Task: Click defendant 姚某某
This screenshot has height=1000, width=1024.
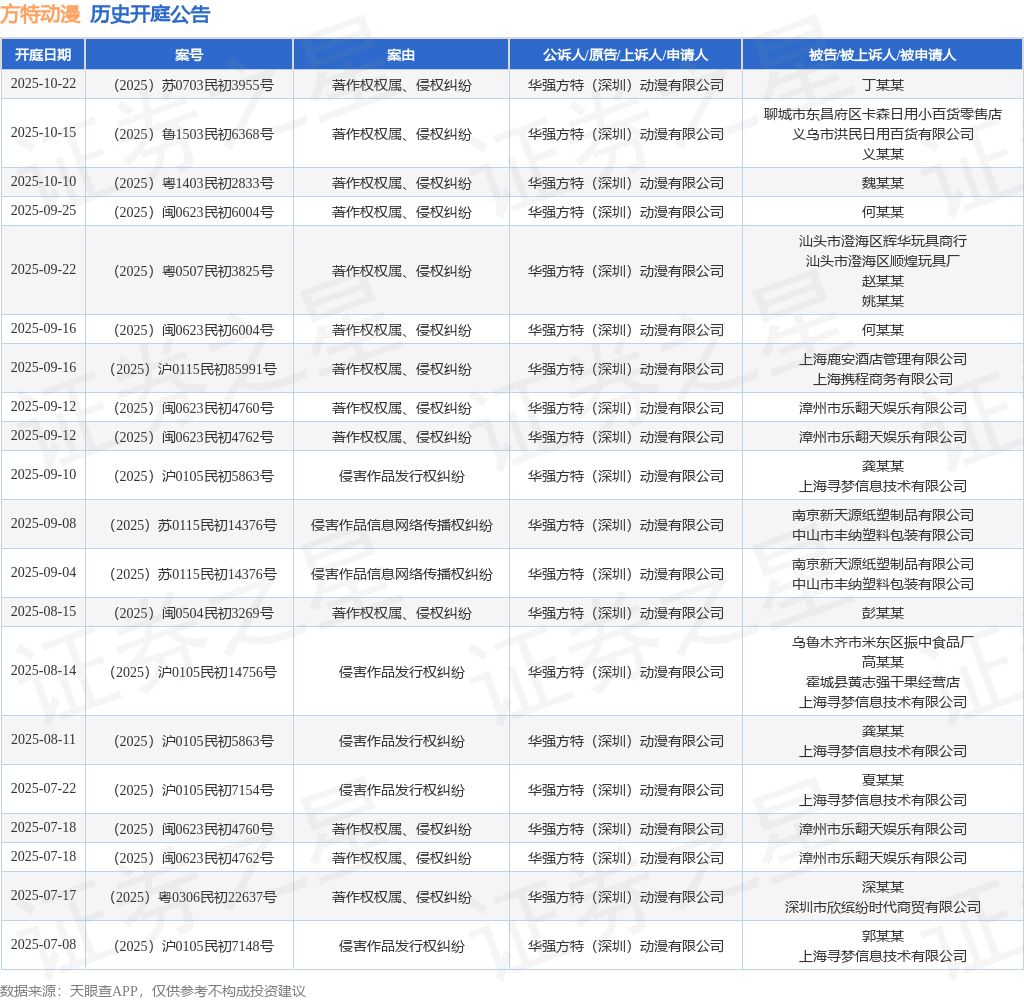Action: [x=882, y=301]
